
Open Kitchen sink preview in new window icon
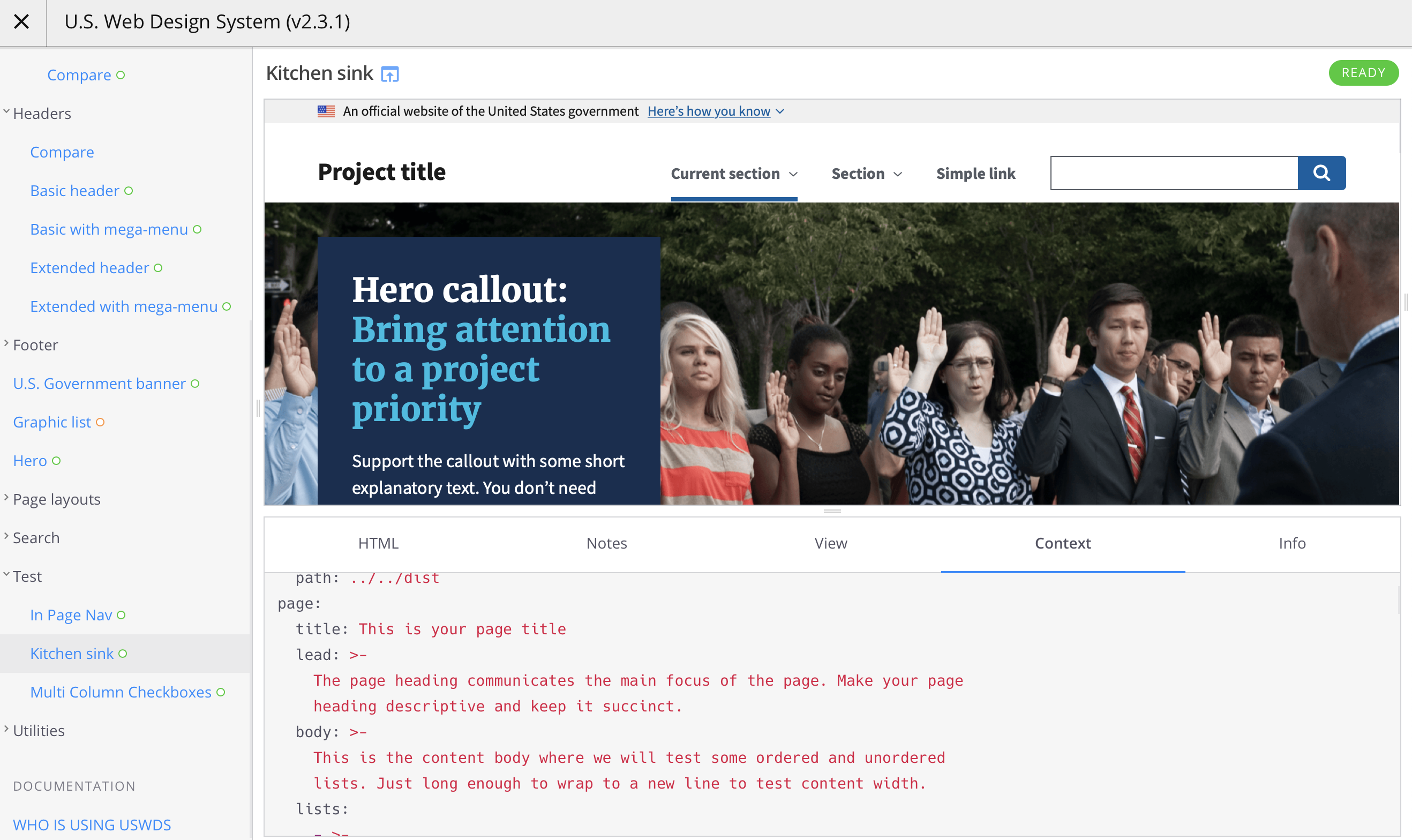pyautogui.click(x=390, y=73)
